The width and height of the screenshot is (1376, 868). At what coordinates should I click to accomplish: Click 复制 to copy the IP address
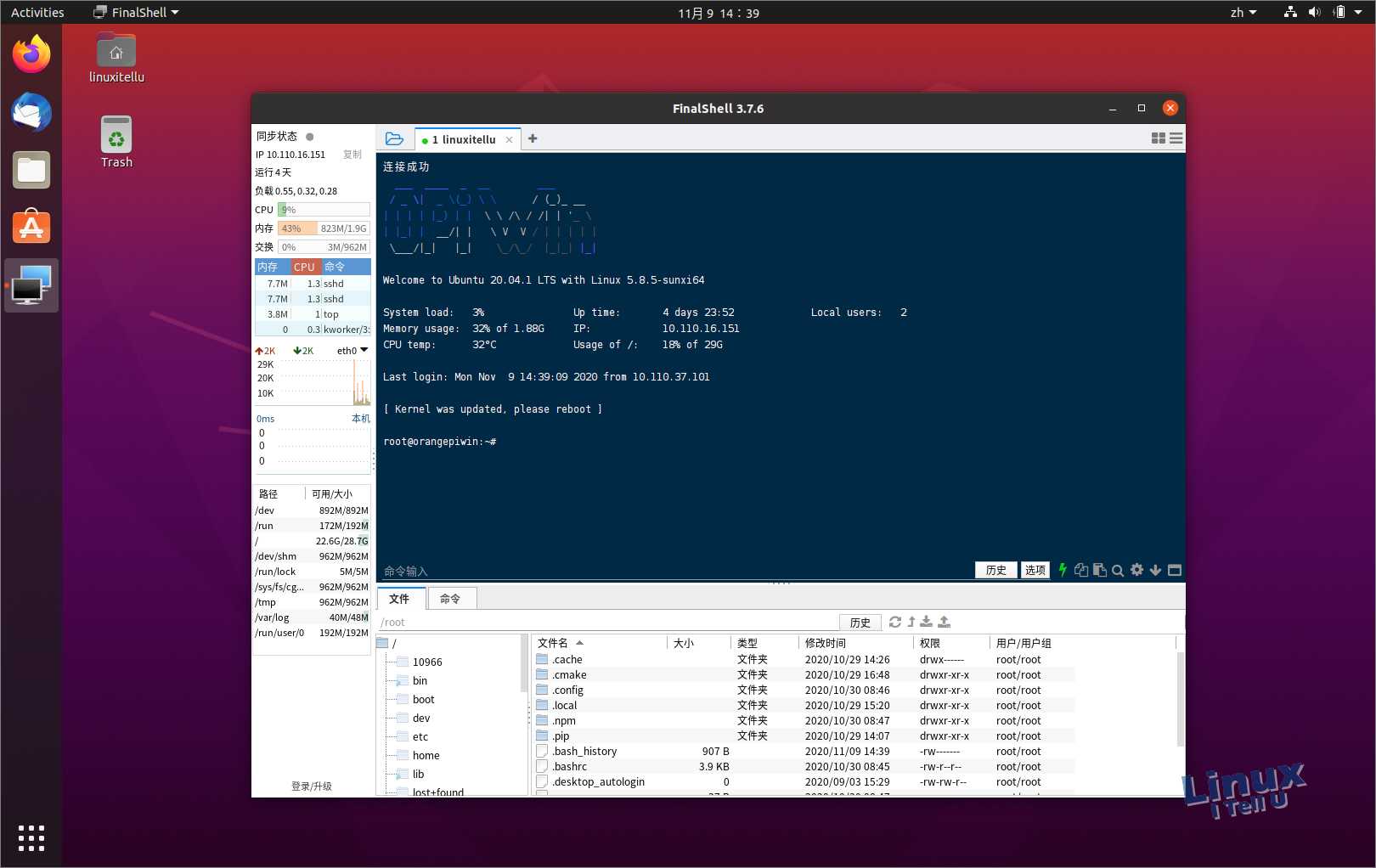[352, 155]
